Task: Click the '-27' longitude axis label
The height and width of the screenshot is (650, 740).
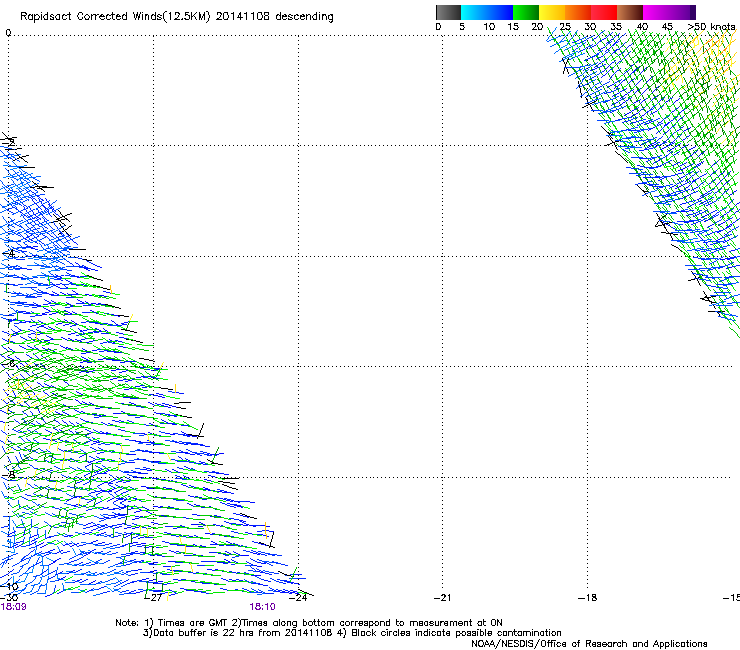Action: (x=154, y=598)
